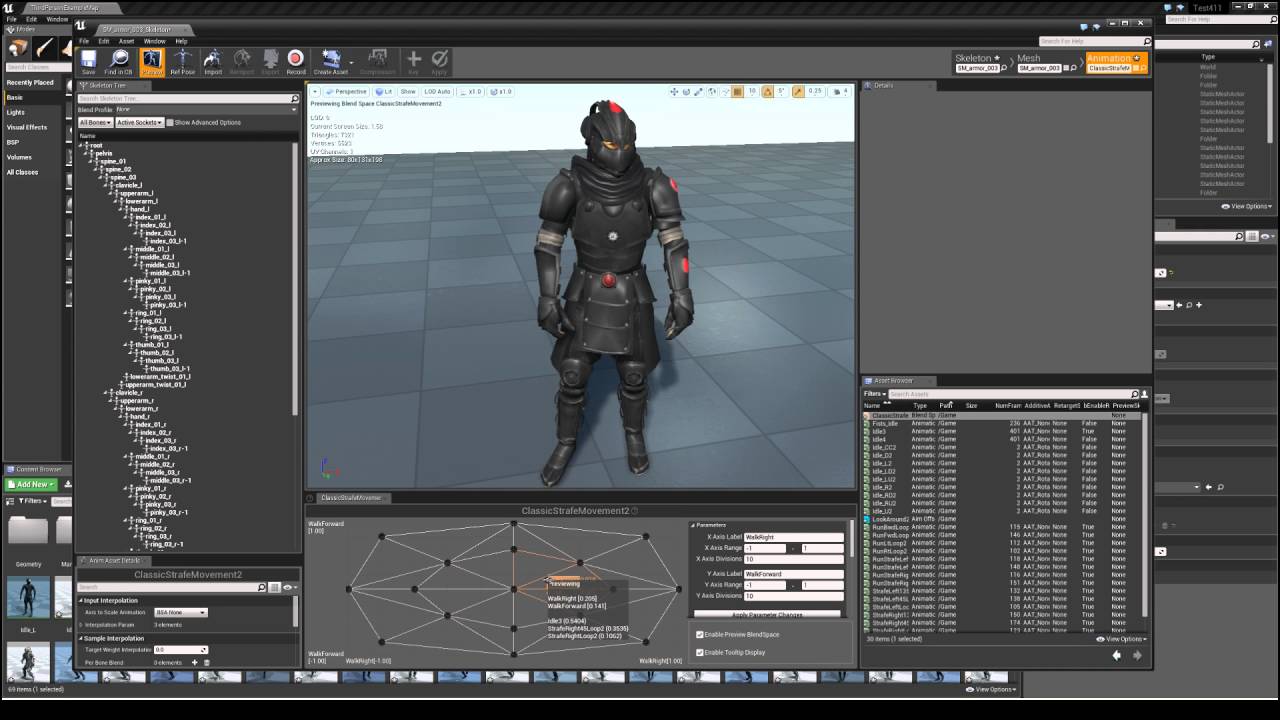The image size is (1280, 720).
Task: Select the pelvis bone in tree
Action: coord(104,153)
